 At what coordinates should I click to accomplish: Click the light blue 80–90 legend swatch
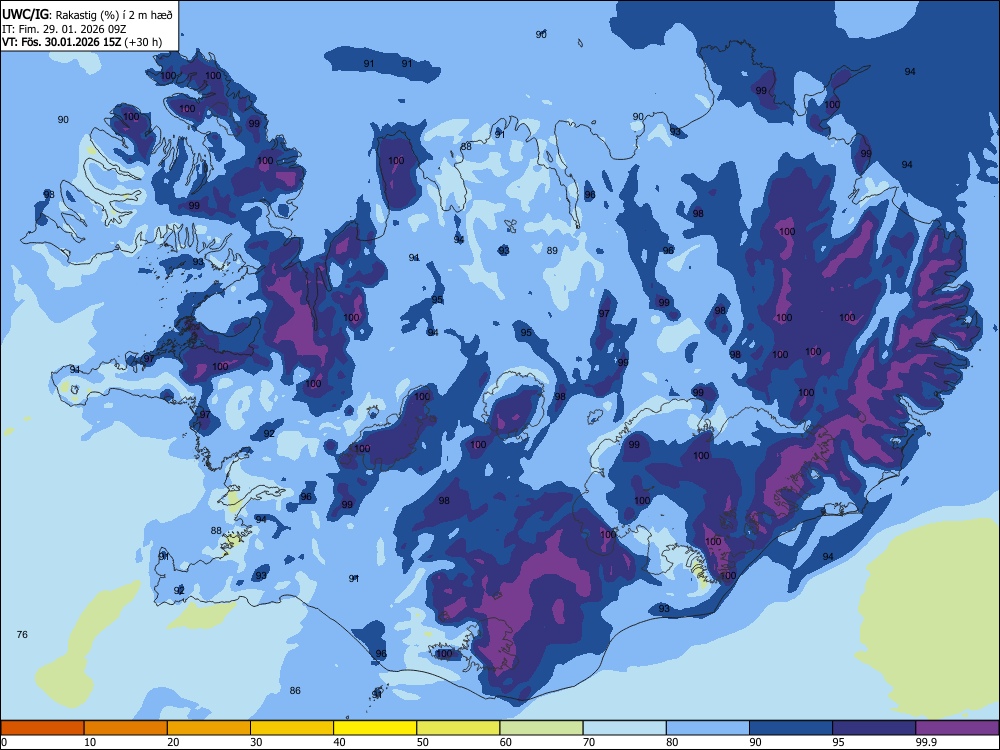pyautogui.click(x=708, y=728)
